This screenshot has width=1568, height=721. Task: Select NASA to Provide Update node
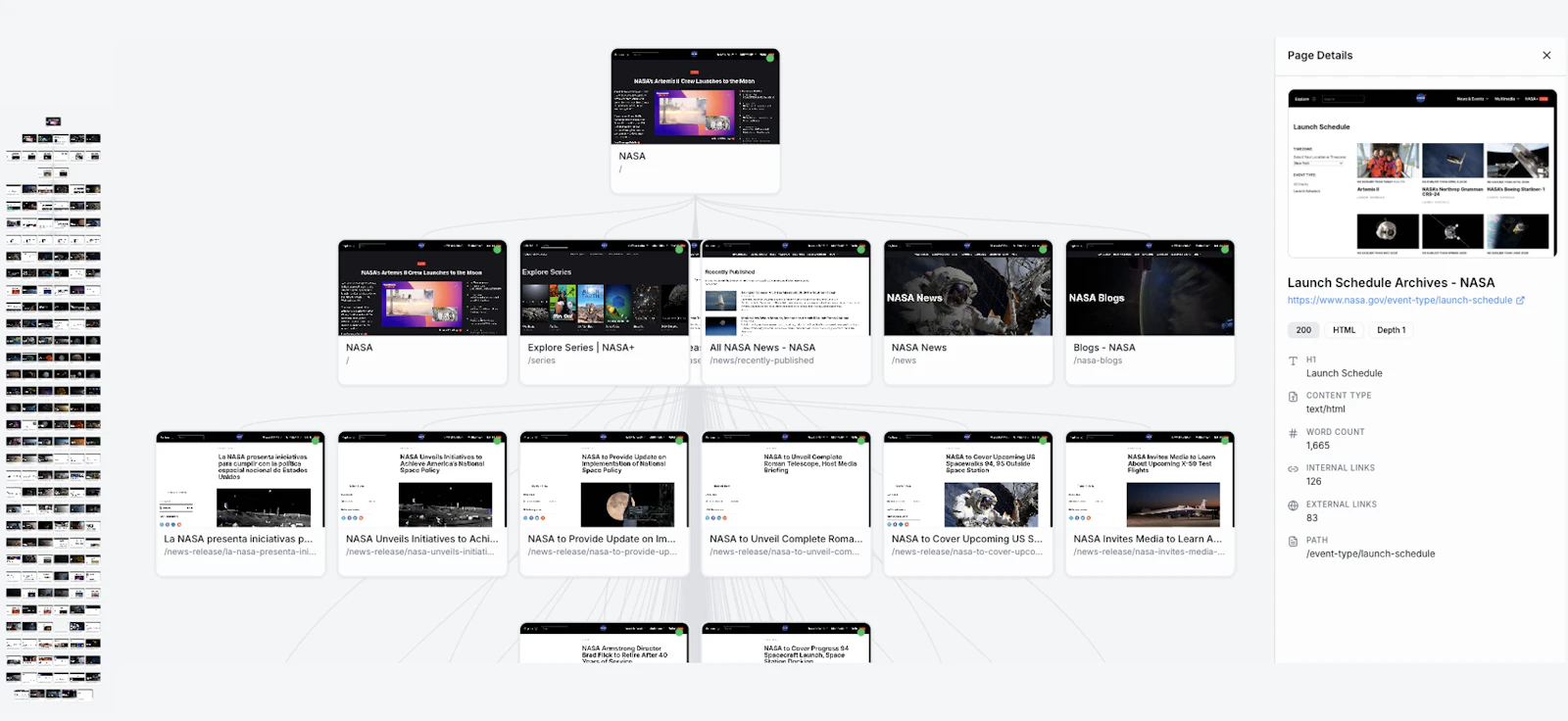pos(604,504)
